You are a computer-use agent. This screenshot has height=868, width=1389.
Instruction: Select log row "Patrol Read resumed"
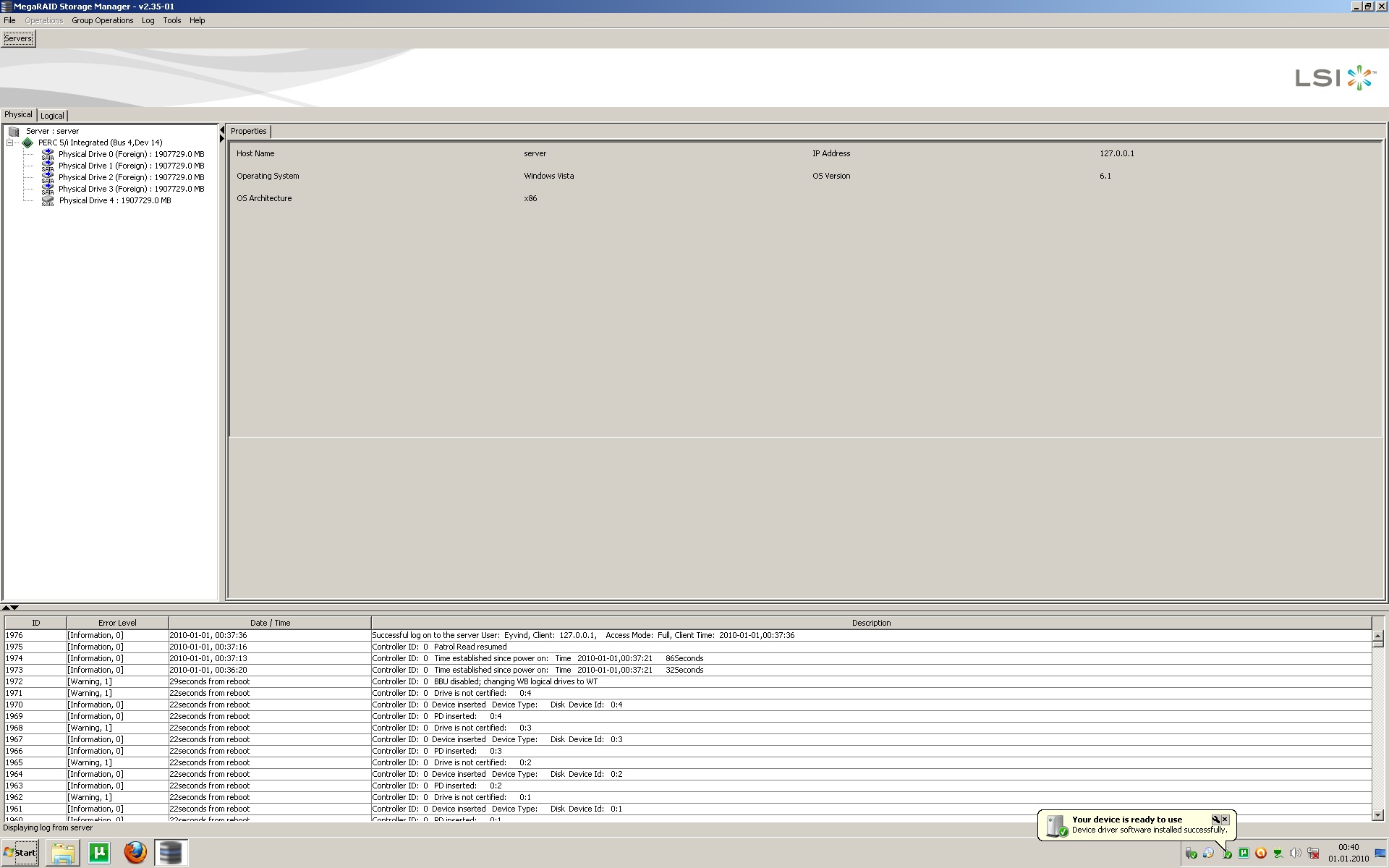point(688,647)
